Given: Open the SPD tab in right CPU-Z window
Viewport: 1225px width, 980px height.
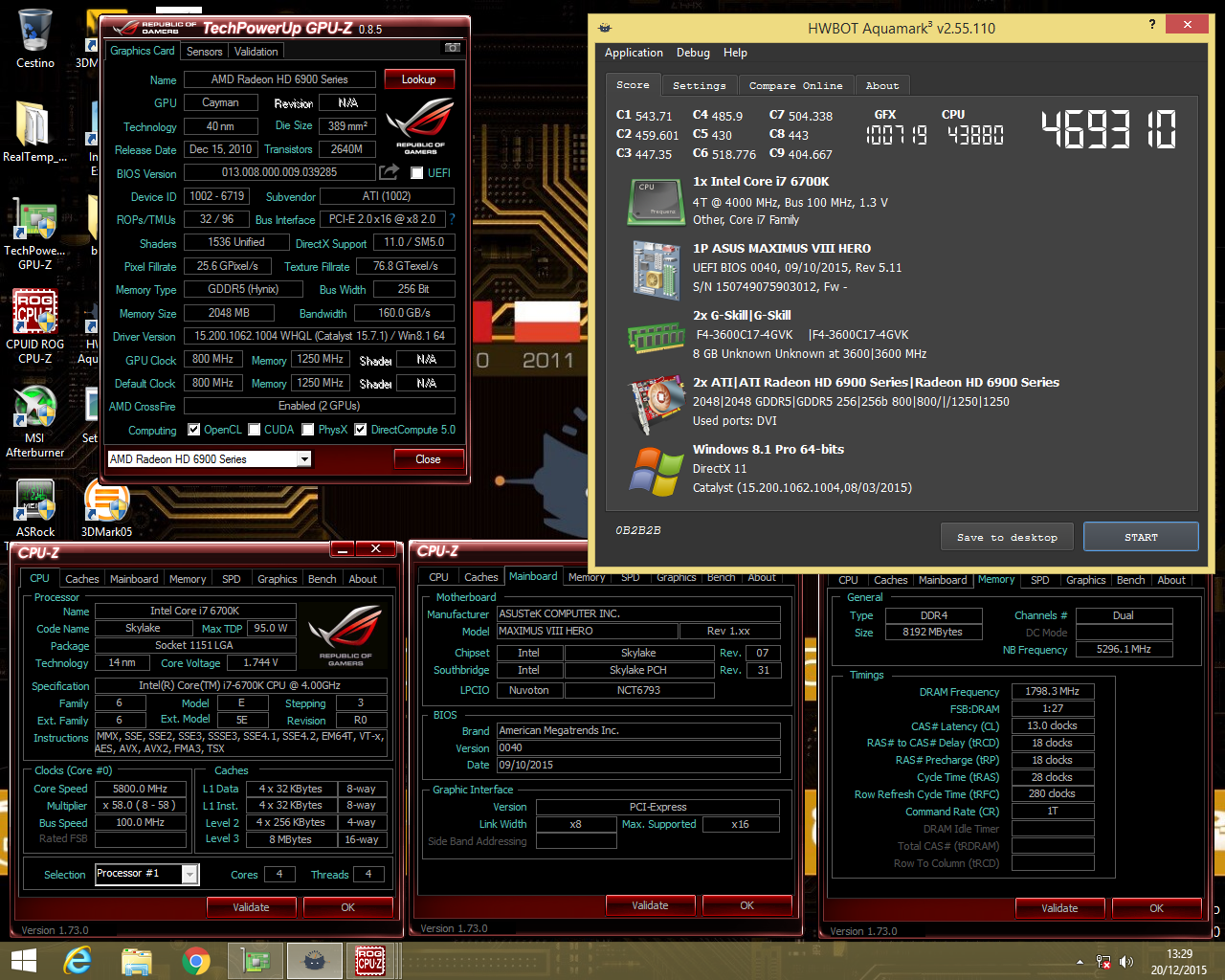Looking at the screenshot, I should (x=1040, y=580).
